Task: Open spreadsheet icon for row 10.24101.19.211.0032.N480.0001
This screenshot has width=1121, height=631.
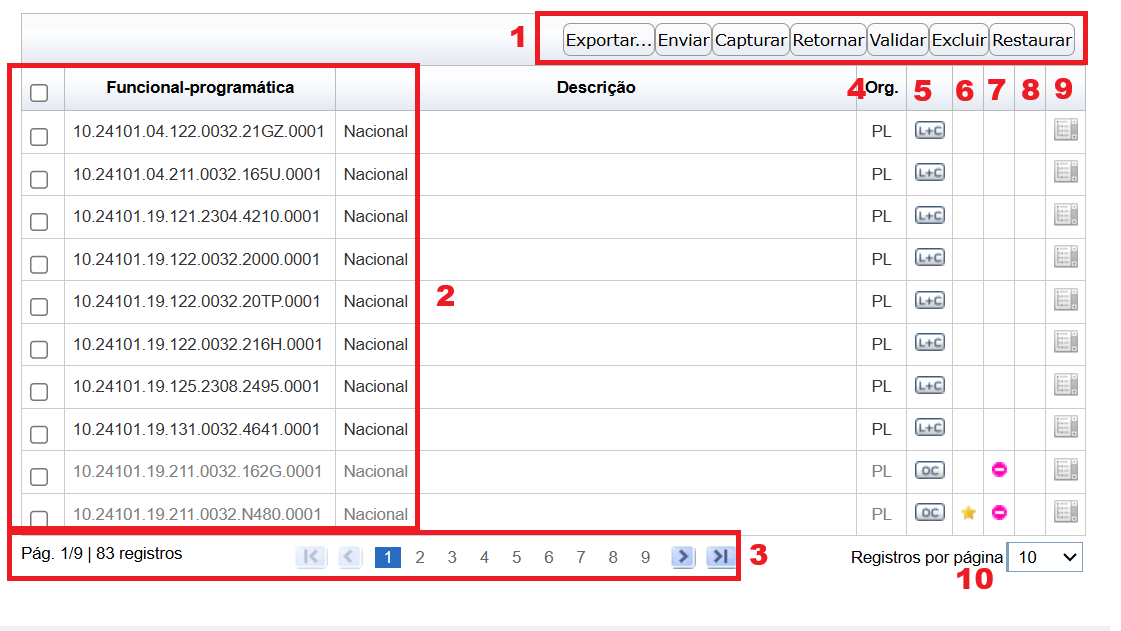Action: 1065,512
